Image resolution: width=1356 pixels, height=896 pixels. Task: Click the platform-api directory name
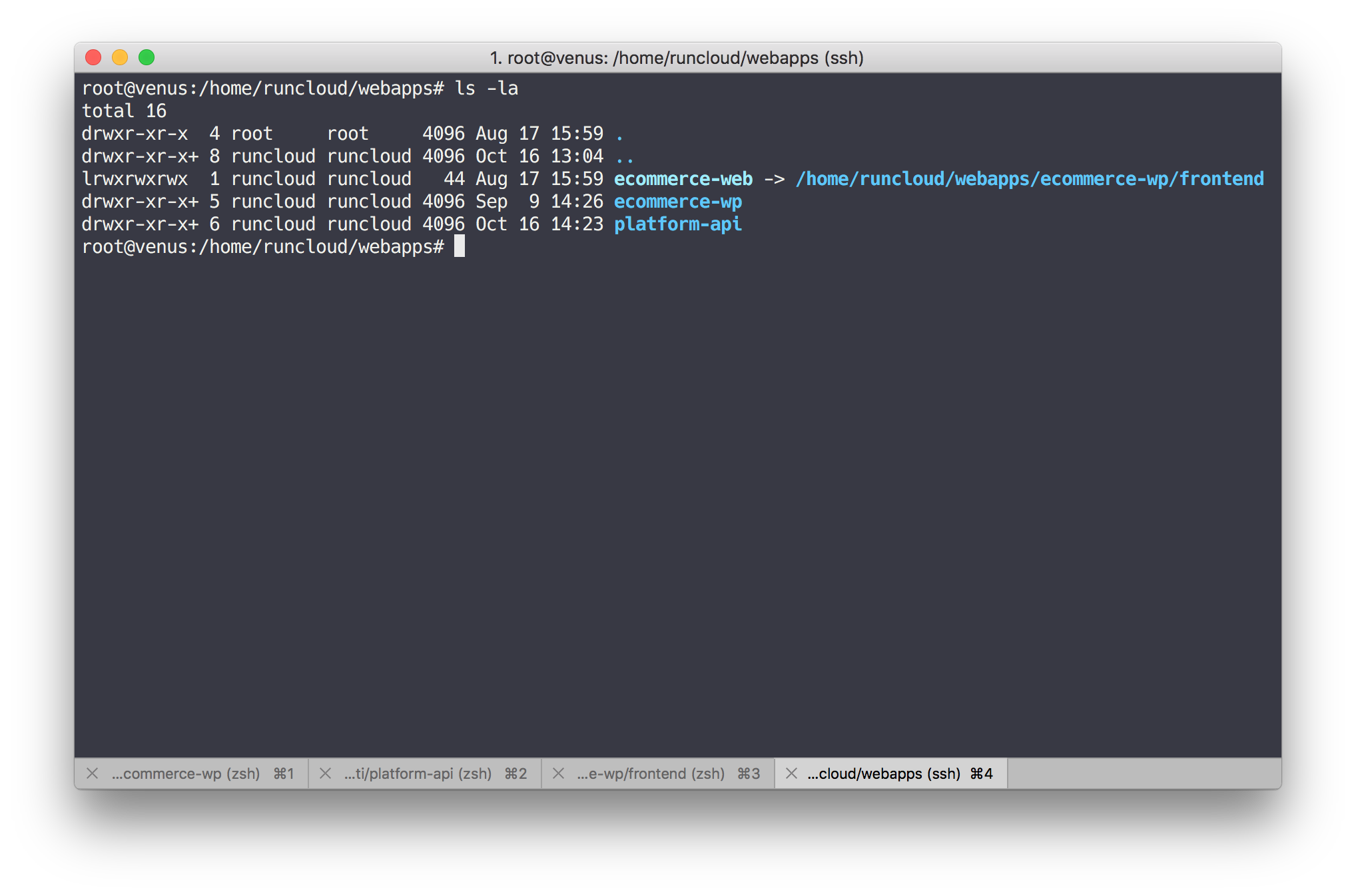pyautogui.click(x=678, y=224)
